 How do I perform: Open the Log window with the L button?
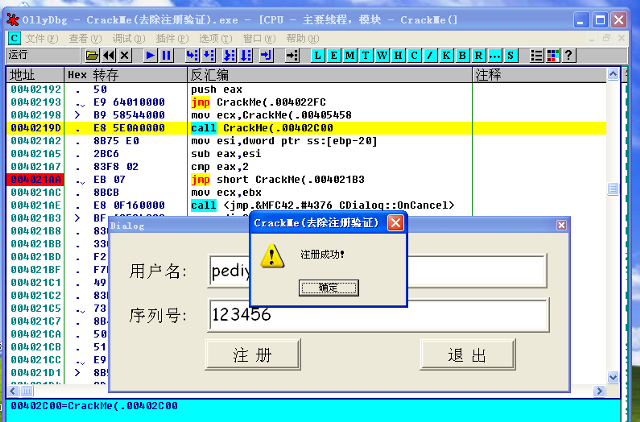point(318,55)
